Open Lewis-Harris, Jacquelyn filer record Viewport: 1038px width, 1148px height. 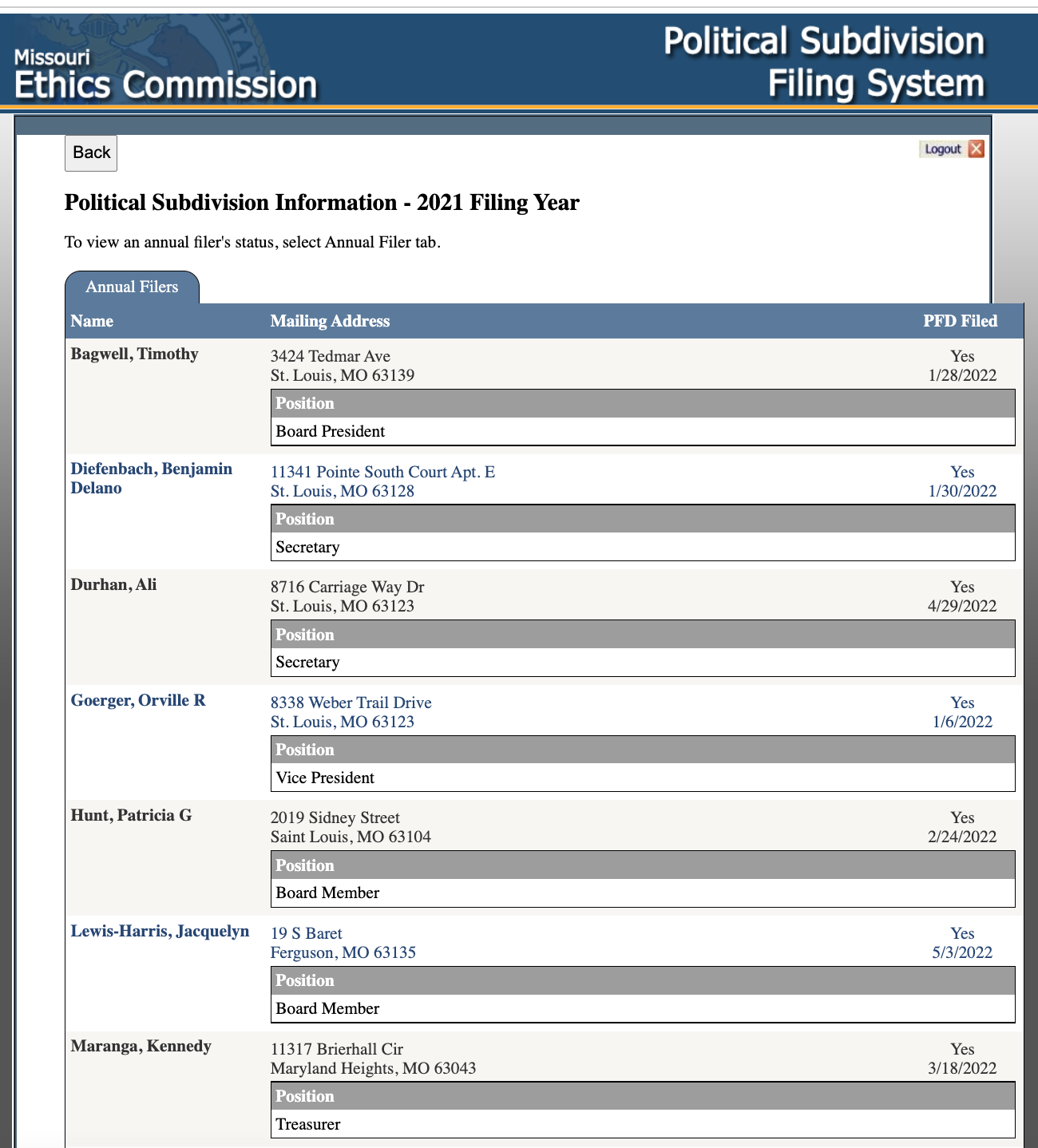160,931
